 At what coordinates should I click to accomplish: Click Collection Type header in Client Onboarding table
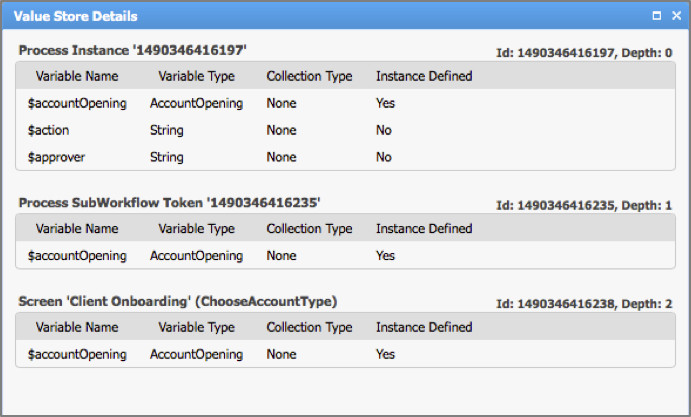coord(309,327)
